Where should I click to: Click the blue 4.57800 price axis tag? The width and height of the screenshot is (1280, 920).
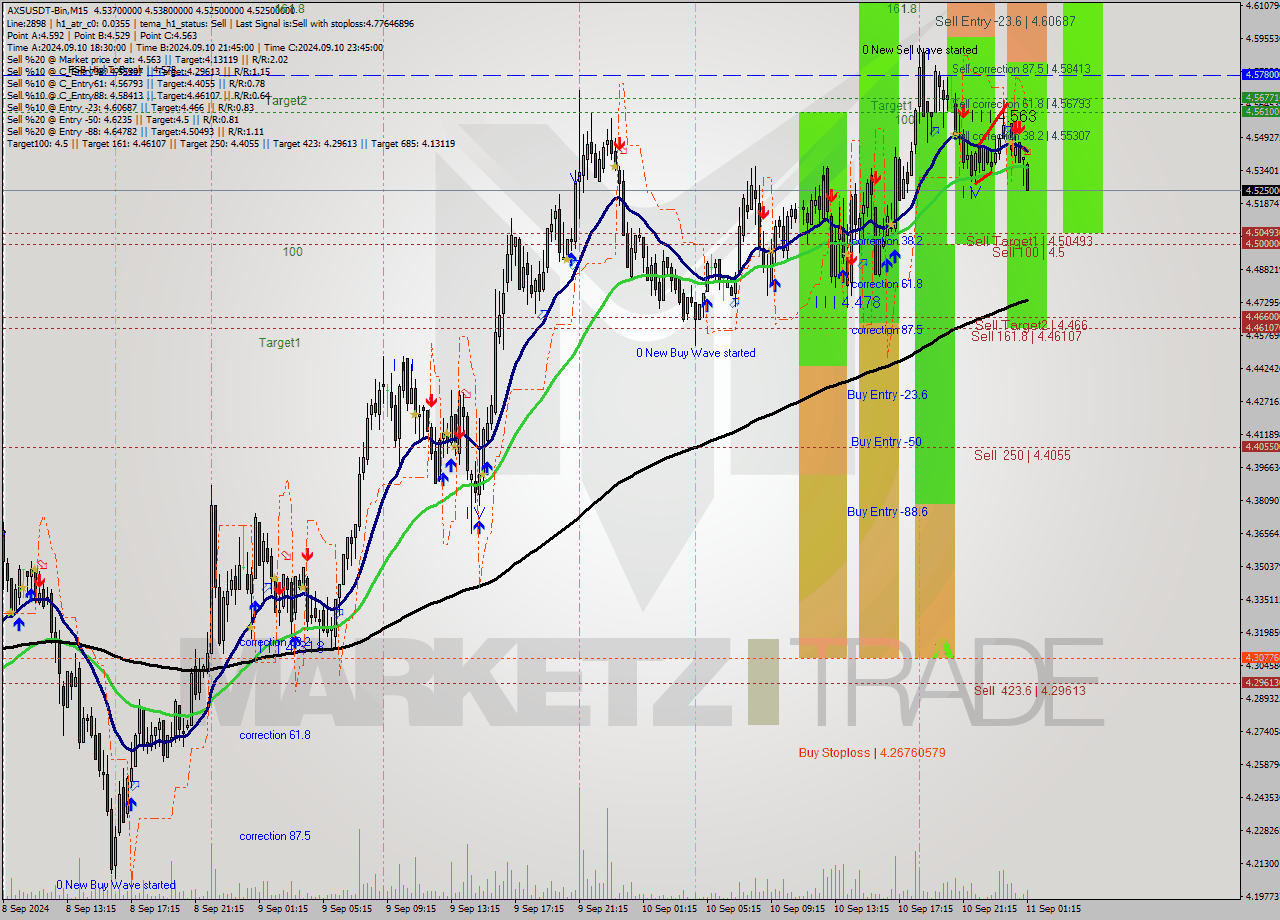click(1260, 74)
